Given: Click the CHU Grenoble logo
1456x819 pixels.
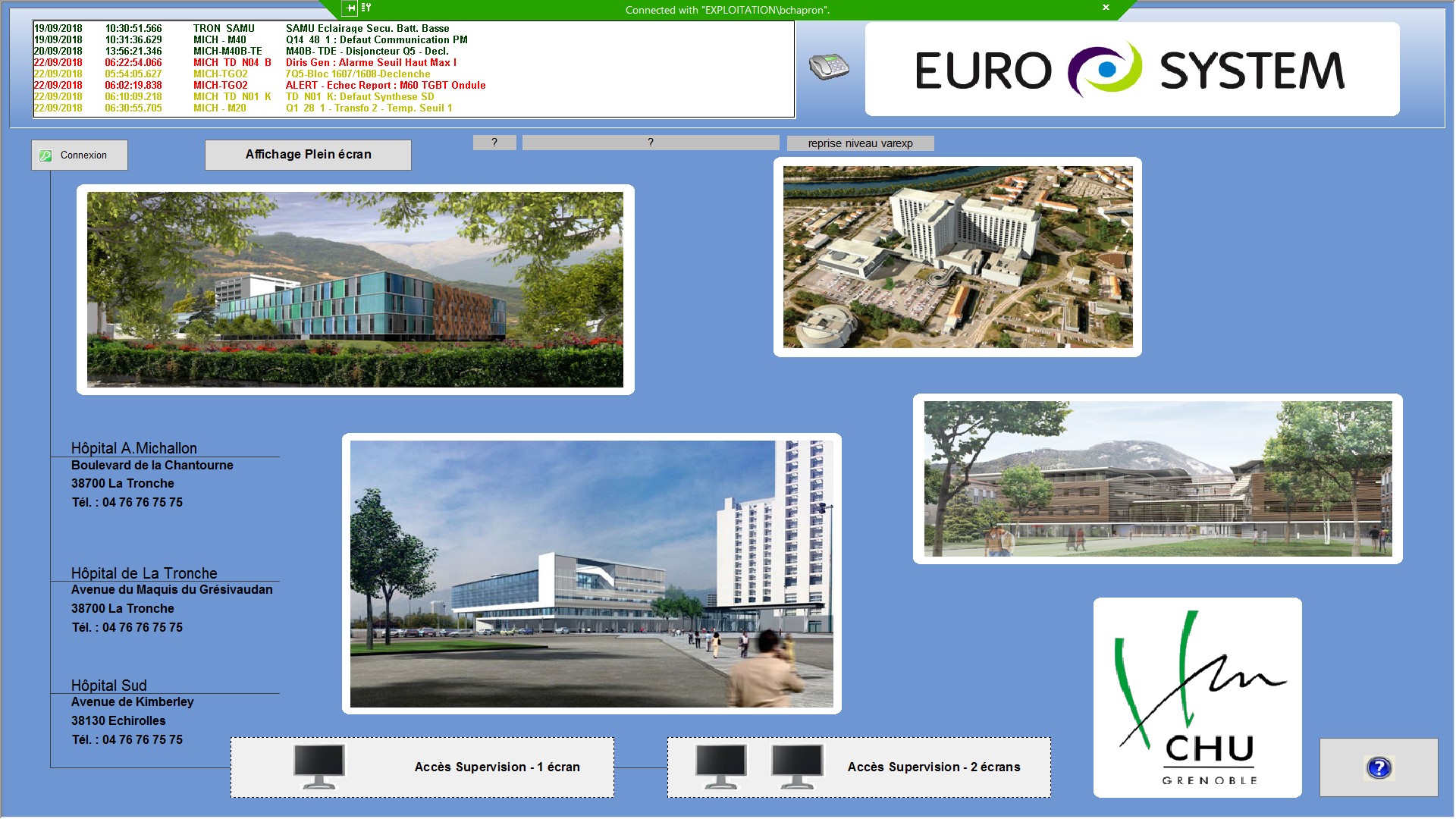Looking at the screenshot, I should (1197, 698).
